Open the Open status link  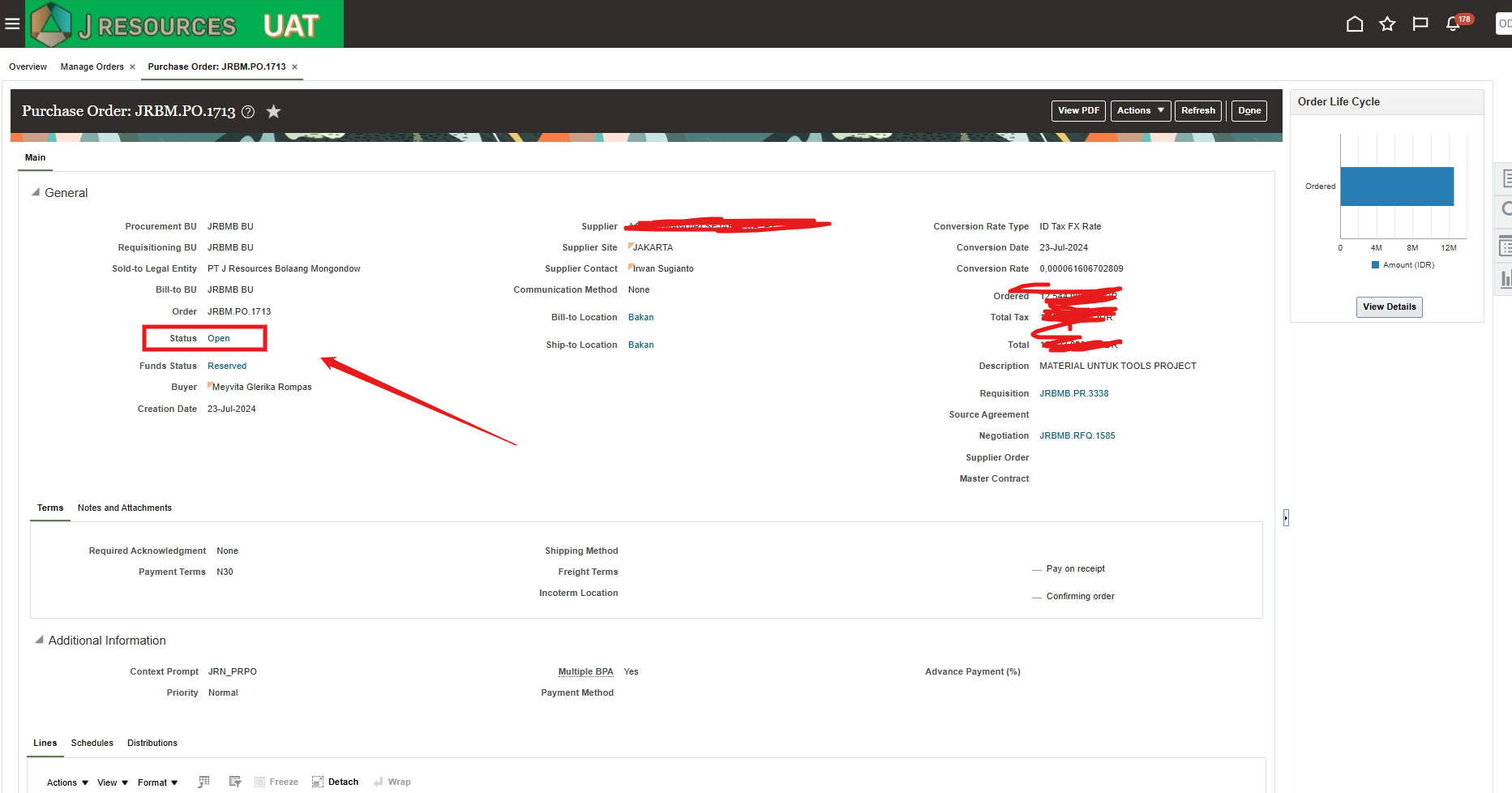pyautogui.click(x=219, y=338)
